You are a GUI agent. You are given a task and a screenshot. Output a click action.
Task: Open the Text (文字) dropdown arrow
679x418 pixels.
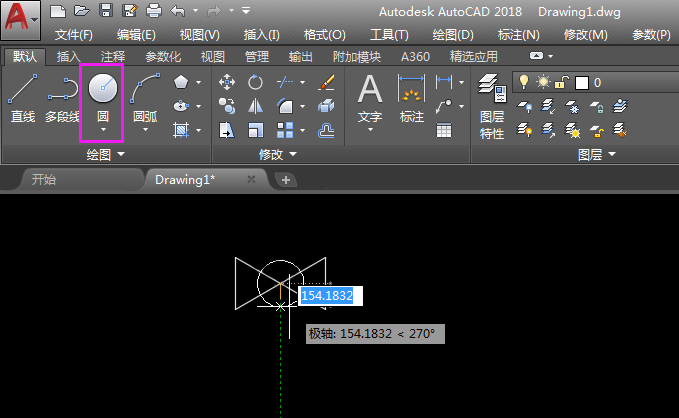[370, 130]
